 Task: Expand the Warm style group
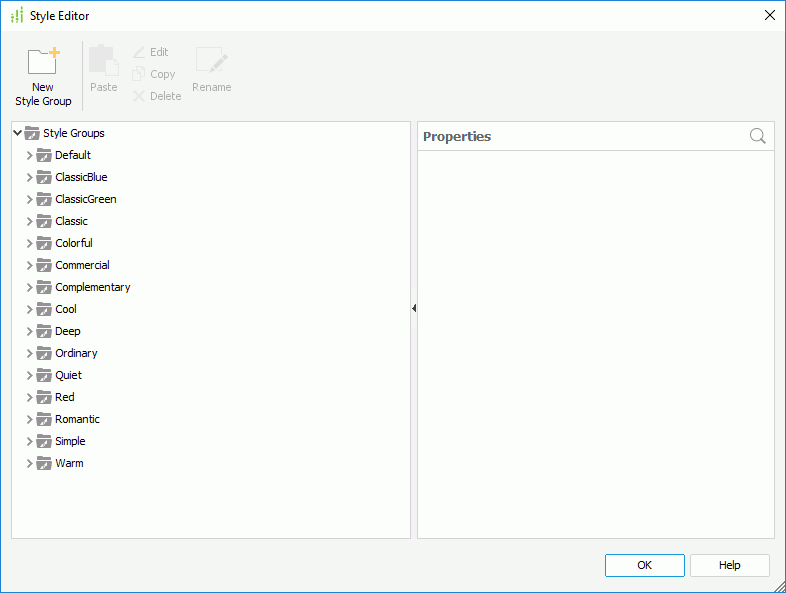coord(30,463)
